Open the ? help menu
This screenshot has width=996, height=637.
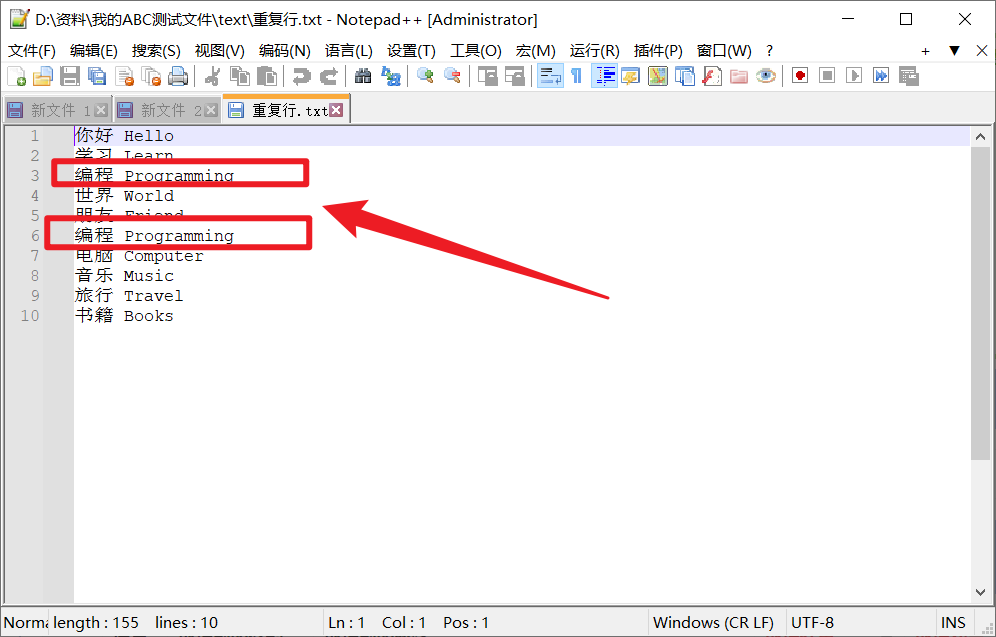click(x=770, y=51)
